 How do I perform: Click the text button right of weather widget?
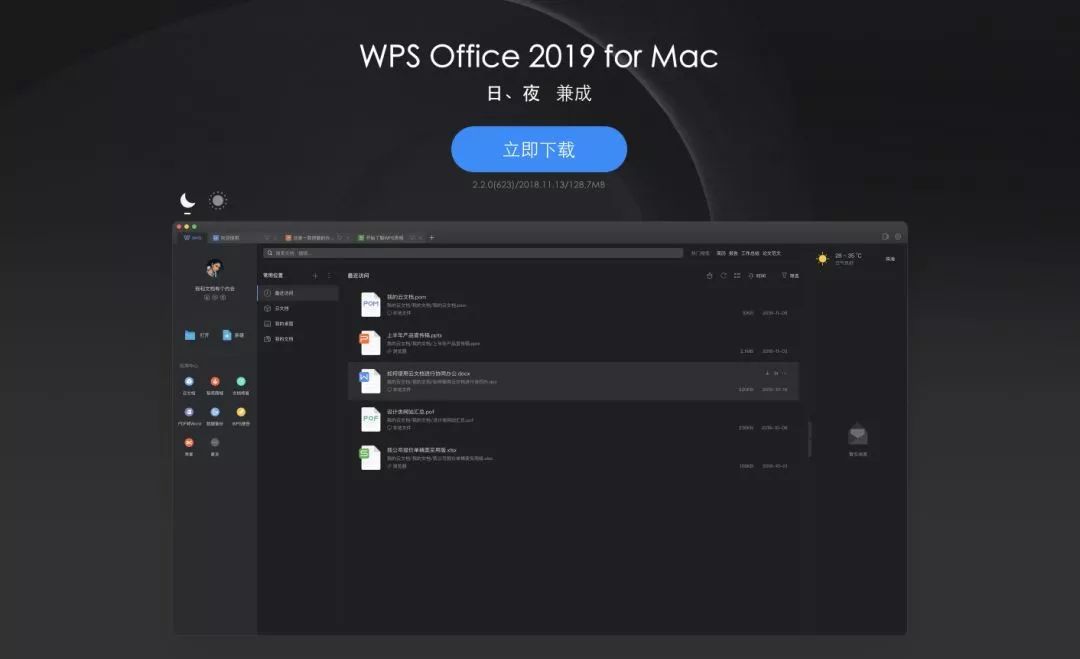pyautogui.click(x=890, y=259)
